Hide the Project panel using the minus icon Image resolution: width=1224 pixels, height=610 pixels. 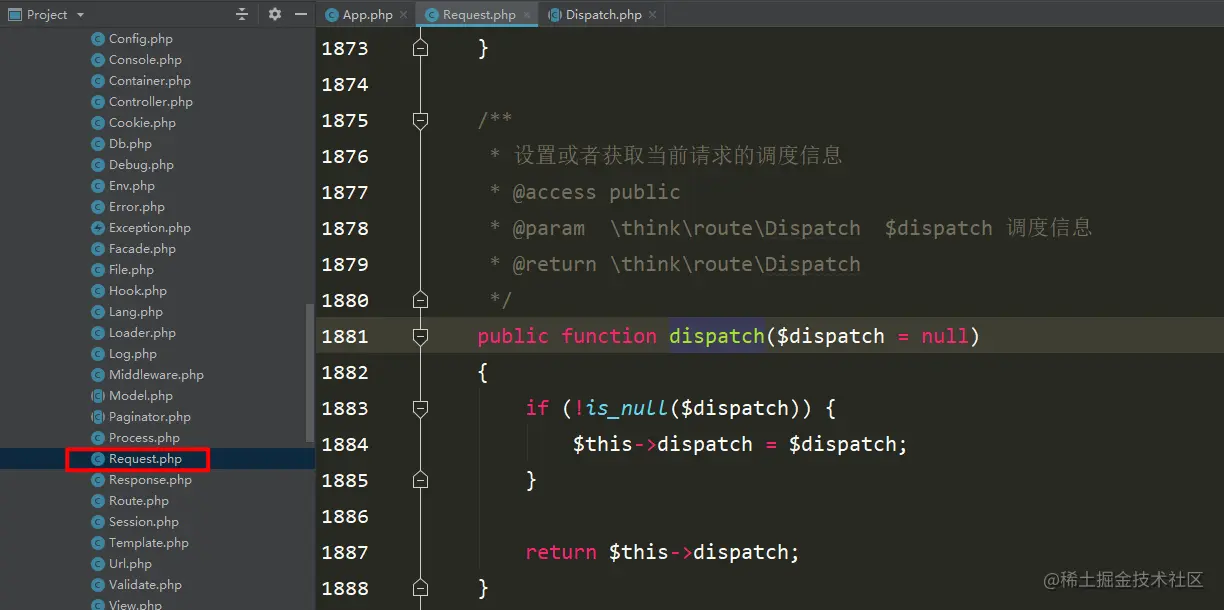click(300, 14)
